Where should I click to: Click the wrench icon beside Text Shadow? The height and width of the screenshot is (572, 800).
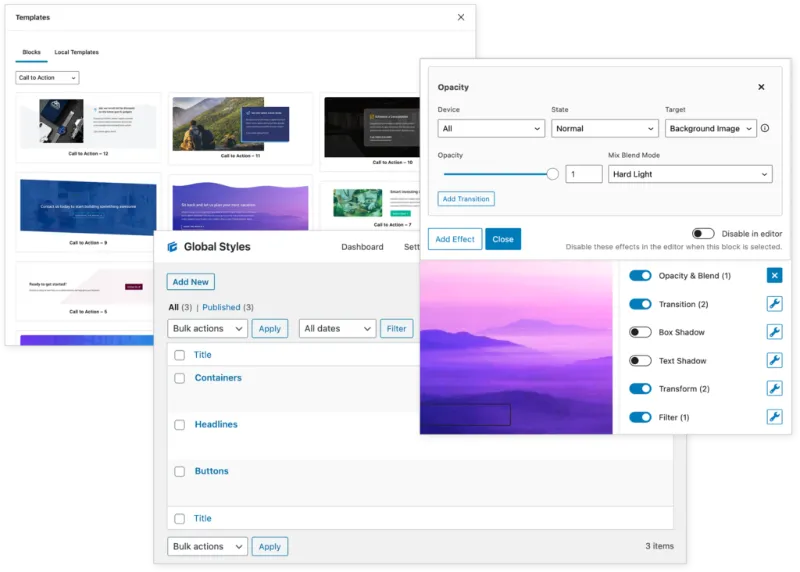(x=774, y=360)
